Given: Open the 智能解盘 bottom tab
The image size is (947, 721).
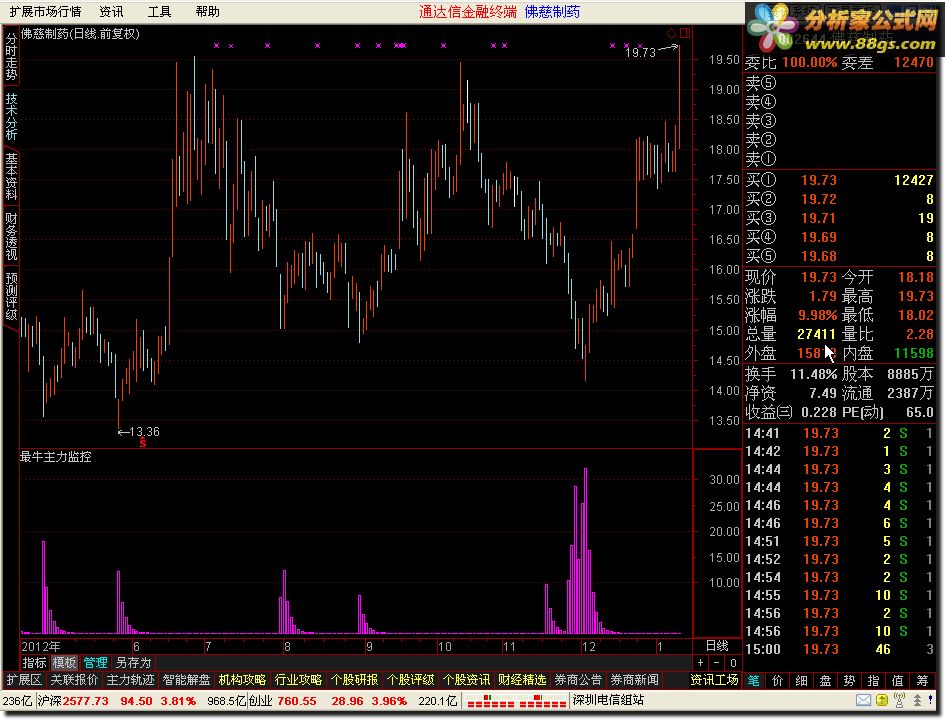Looking at the screenshot, I should pos(186,680).
